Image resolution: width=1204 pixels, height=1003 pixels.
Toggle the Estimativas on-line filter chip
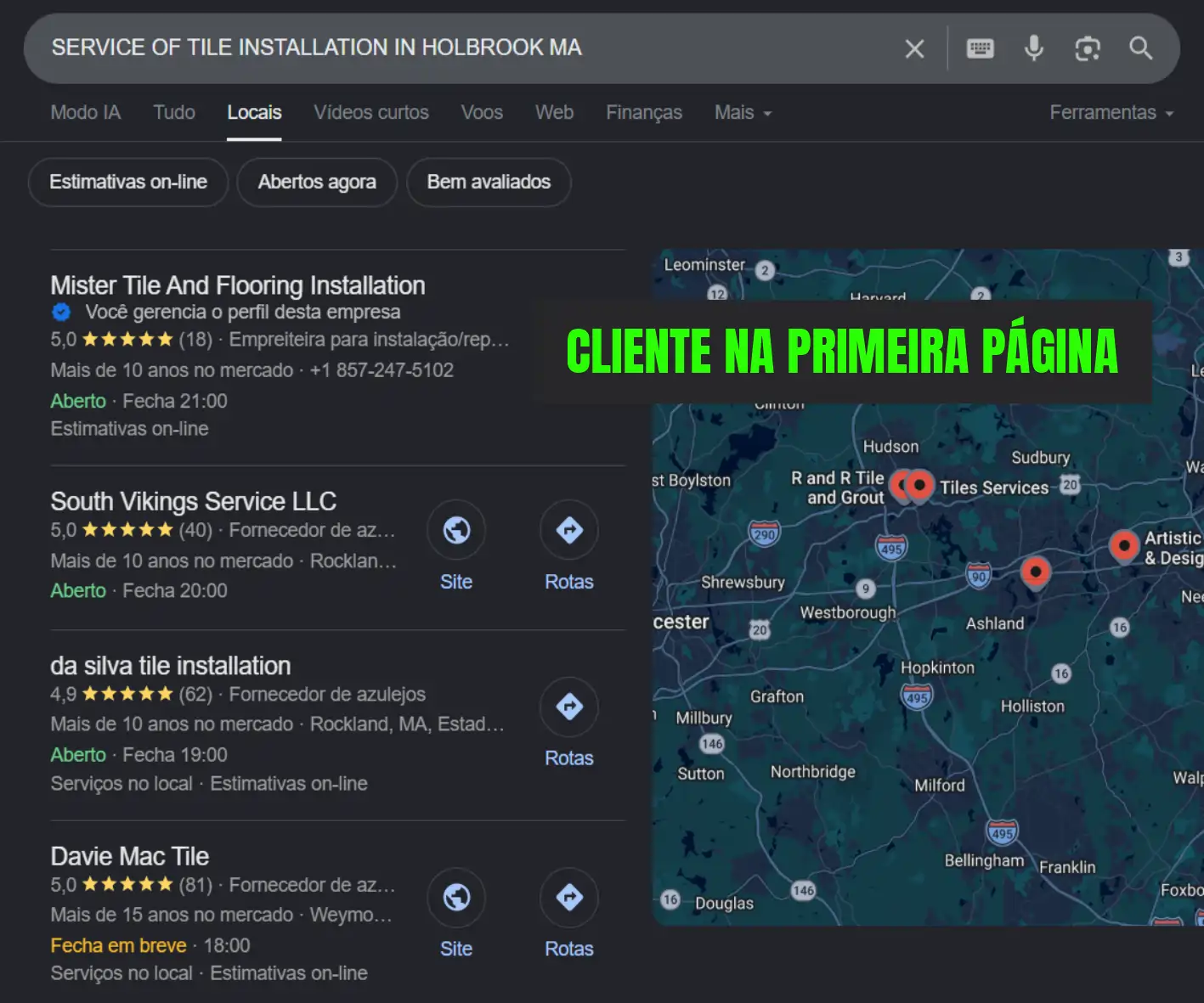coord(128,182)
